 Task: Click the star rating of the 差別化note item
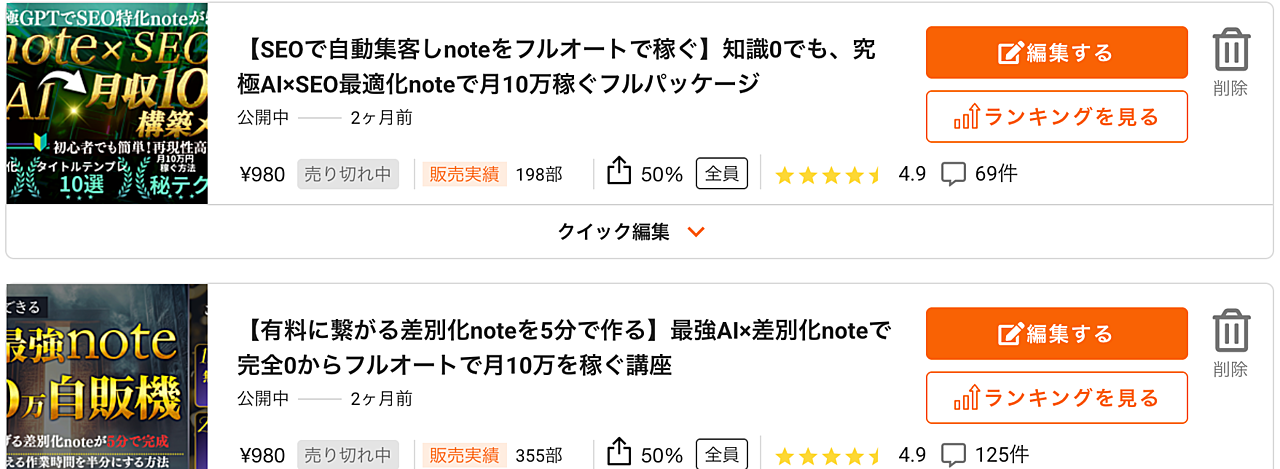[x=828, y=457]
